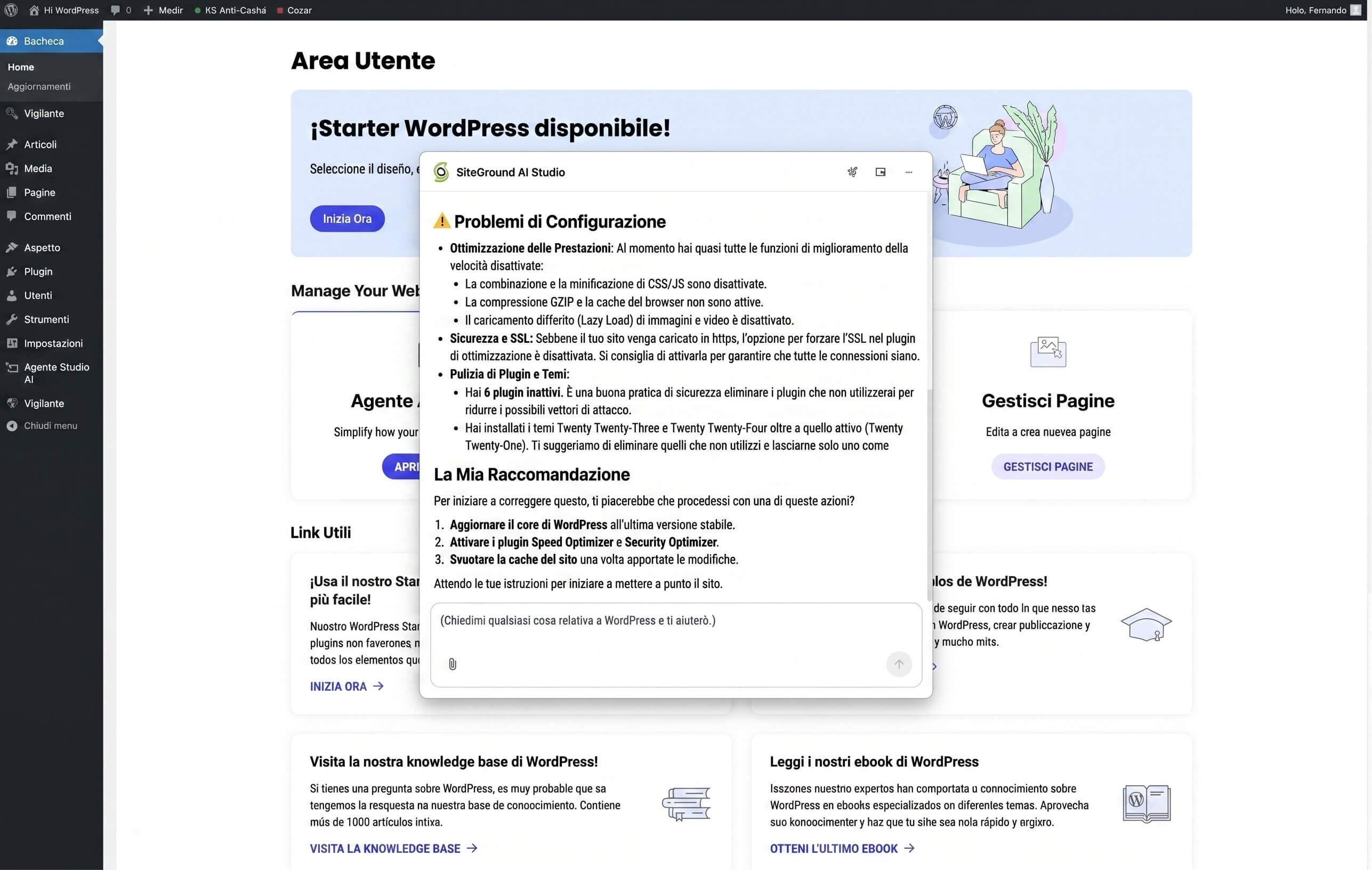Open Cozar admin bar item

pyautogui.click(x=294, y=10)
